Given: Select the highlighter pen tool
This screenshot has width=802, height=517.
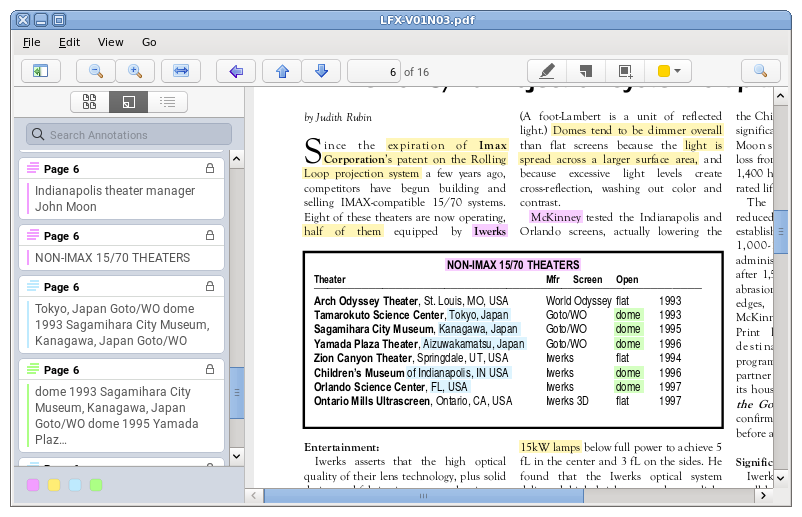Looking at the screenshot, I should [x=546, y=71].
